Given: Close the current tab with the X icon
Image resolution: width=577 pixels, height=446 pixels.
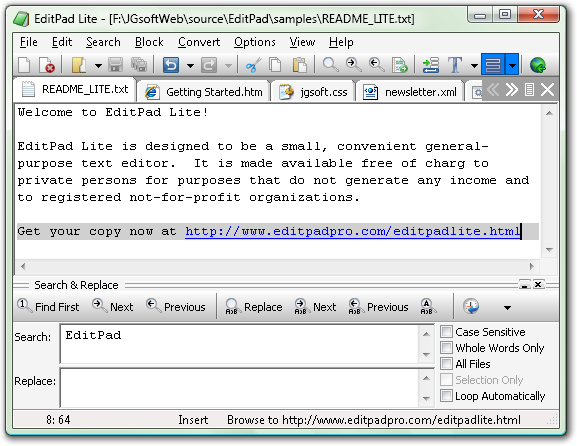Looking at the screenshot, I should click(x=548, y=89).
